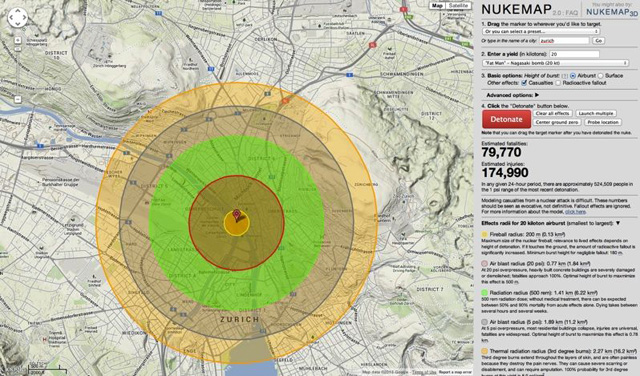Zoom out with the map minus button
The image size is (640, 376).
[18, 99]
